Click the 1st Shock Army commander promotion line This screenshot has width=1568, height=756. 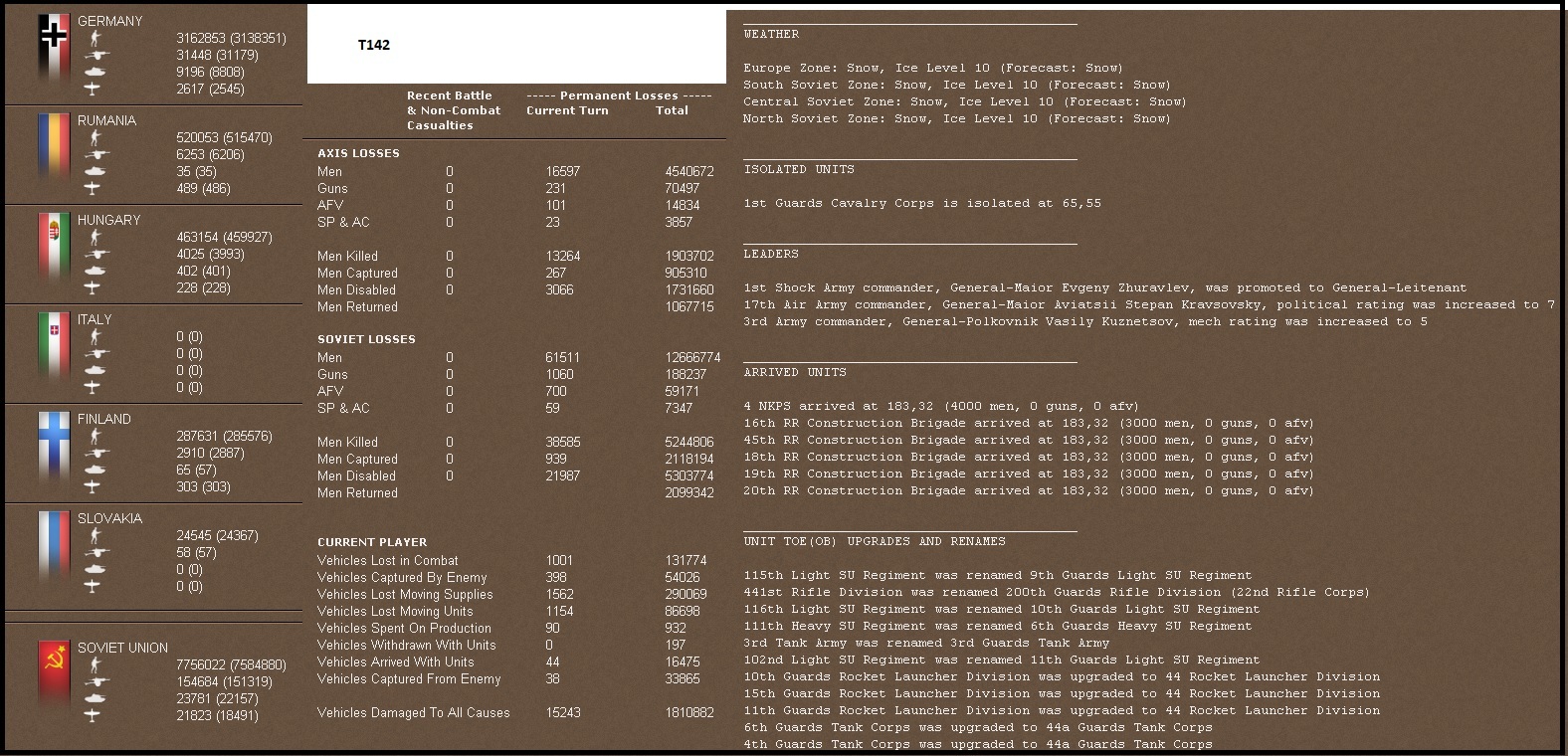(x=1105, y=287)
